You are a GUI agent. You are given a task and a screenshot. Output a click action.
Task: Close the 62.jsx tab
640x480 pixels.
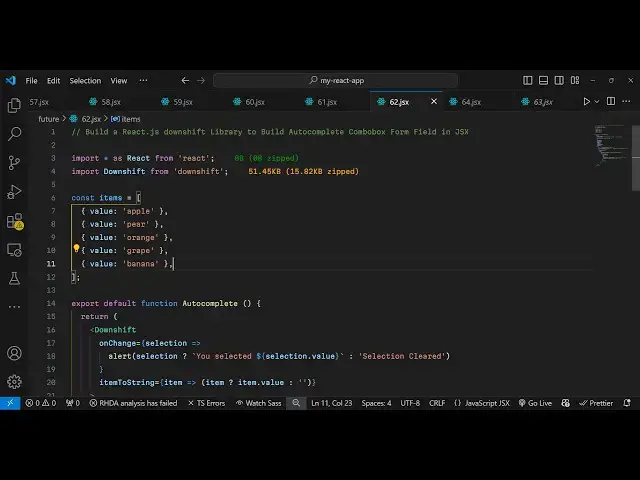434,101
